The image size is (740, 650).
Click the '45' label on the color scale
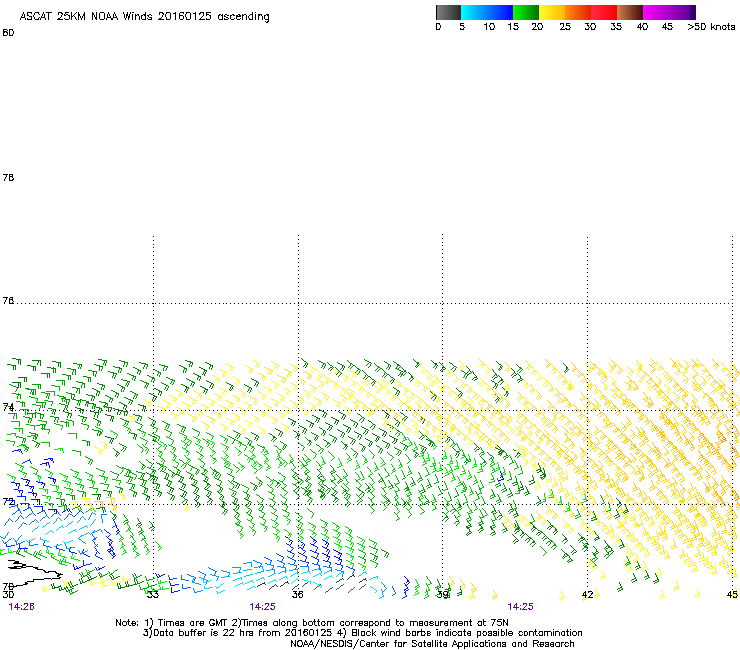pyautogui.click(x=667, y=27)
